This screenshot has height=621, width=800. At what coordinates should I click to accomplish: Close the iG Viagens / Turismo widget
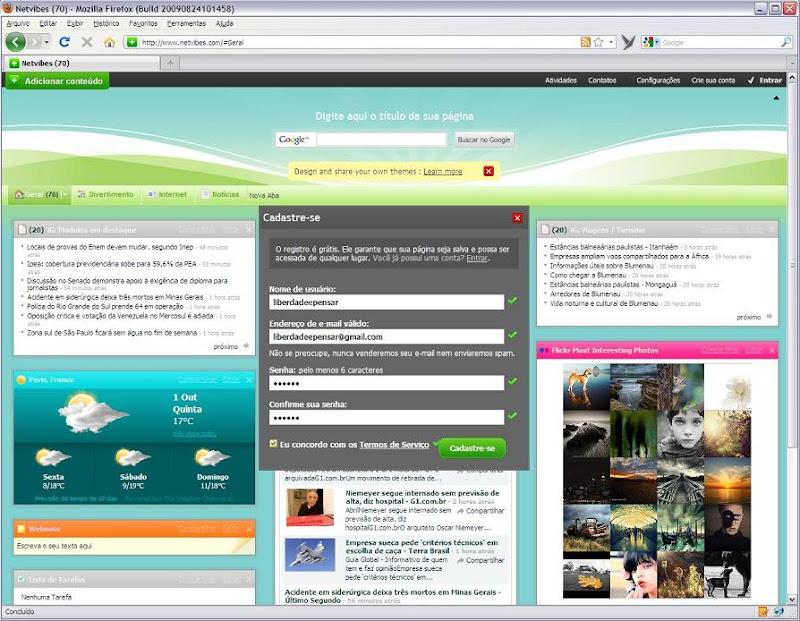point(772,230)
